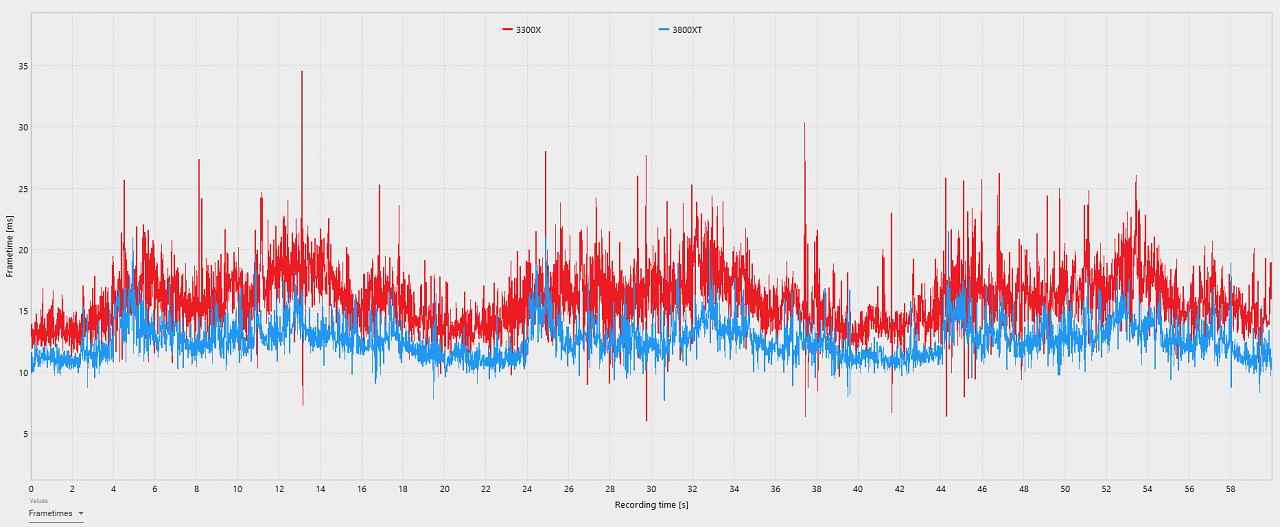Select the Frametime [ms] axis title

coord(10,246)
